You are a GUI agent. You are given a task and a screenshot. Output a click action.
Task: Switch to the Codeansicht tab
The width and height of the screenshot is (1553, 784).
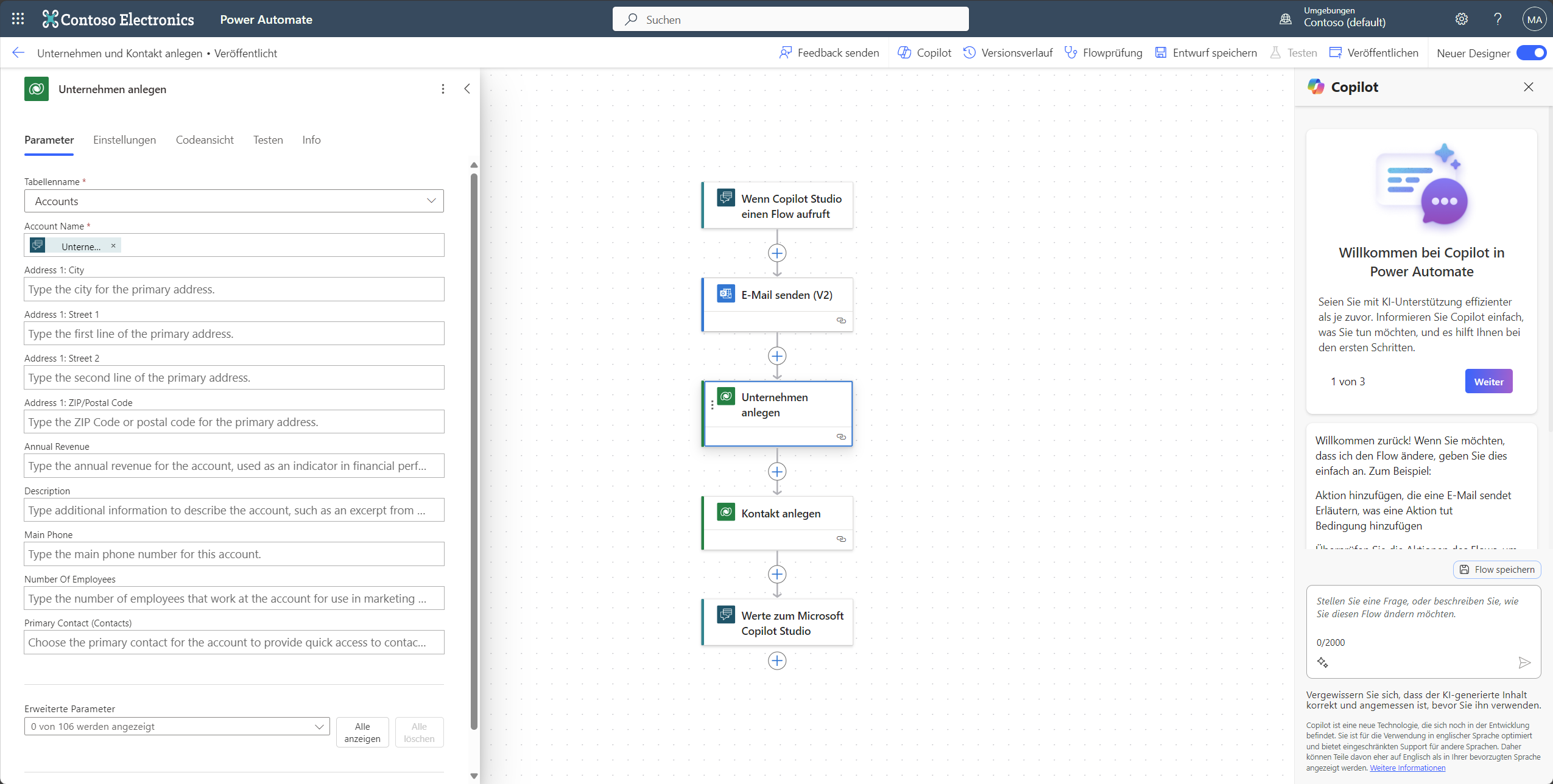[204, 140]
